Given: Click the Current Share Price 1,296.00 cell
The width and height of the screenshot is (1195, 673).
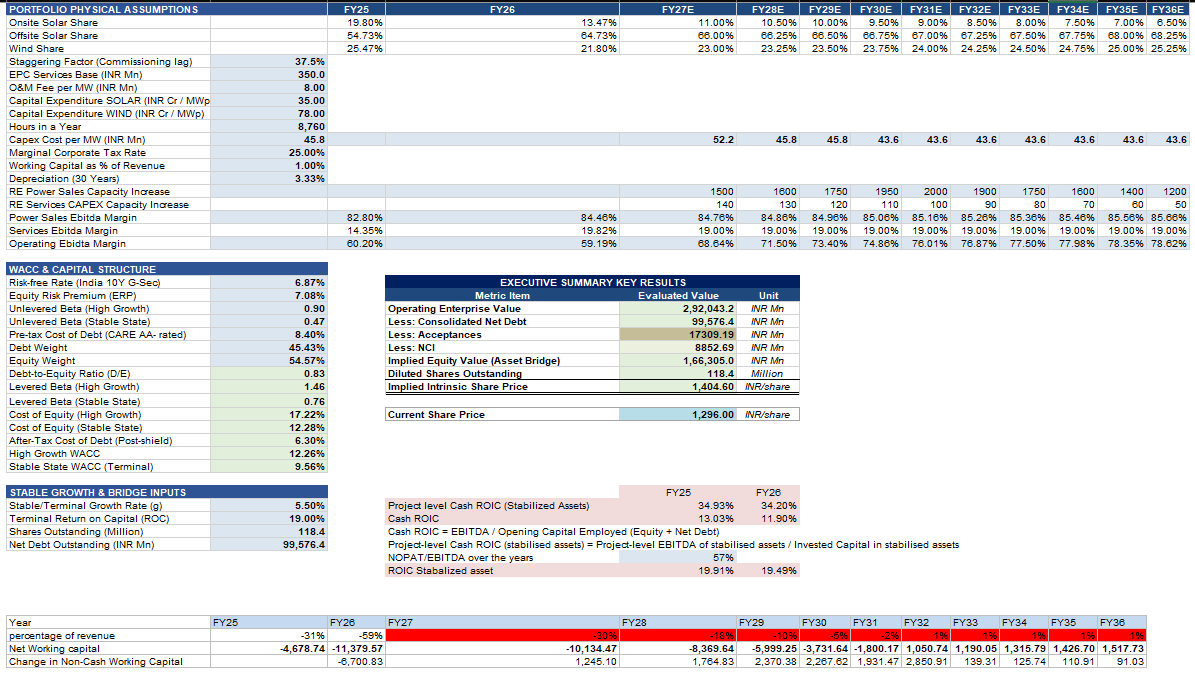Looking at the screenshot, I should pyautogui.click(x=678, y=415).
